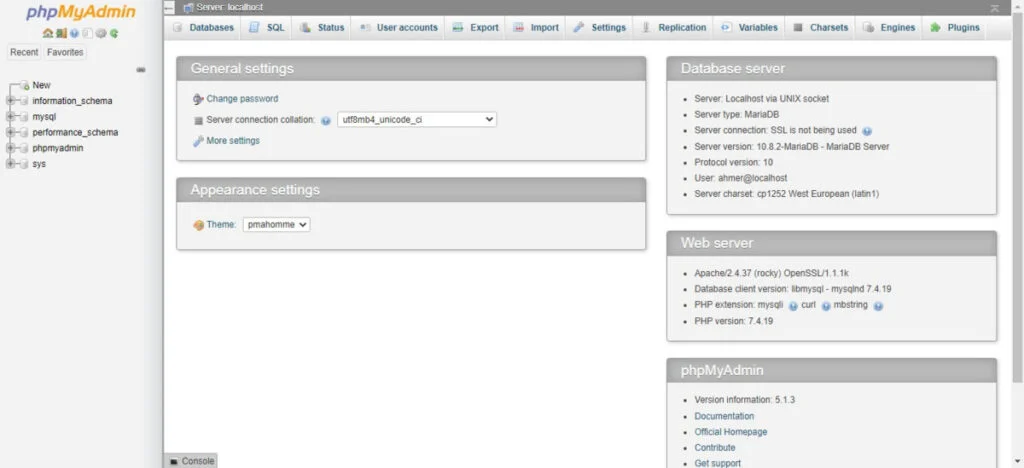The width and height of the screenshot is (1024, 468).
Task: Click the Contribute link
Action: coord(714,448)
